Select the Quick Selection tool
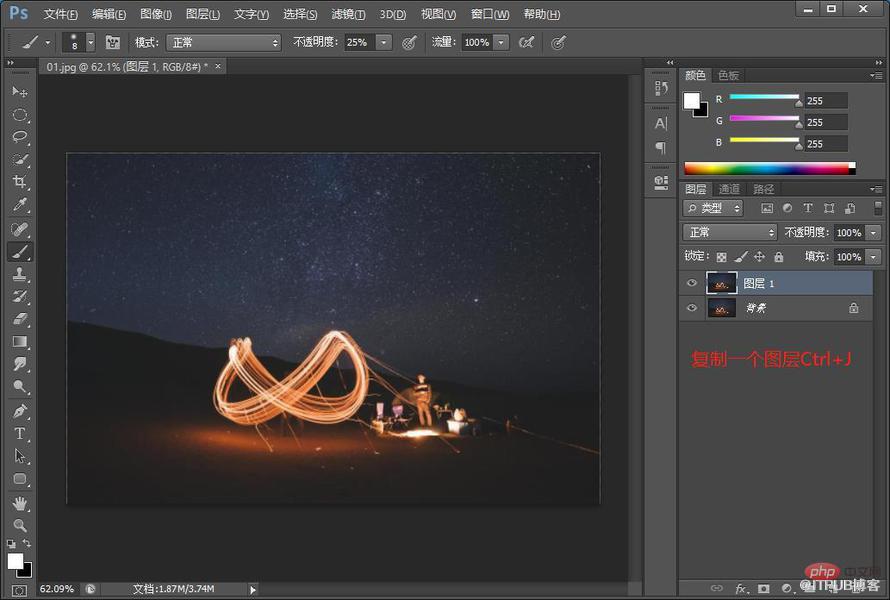Image resolution: width=890 pixels, height=600 pixels. 19,160
